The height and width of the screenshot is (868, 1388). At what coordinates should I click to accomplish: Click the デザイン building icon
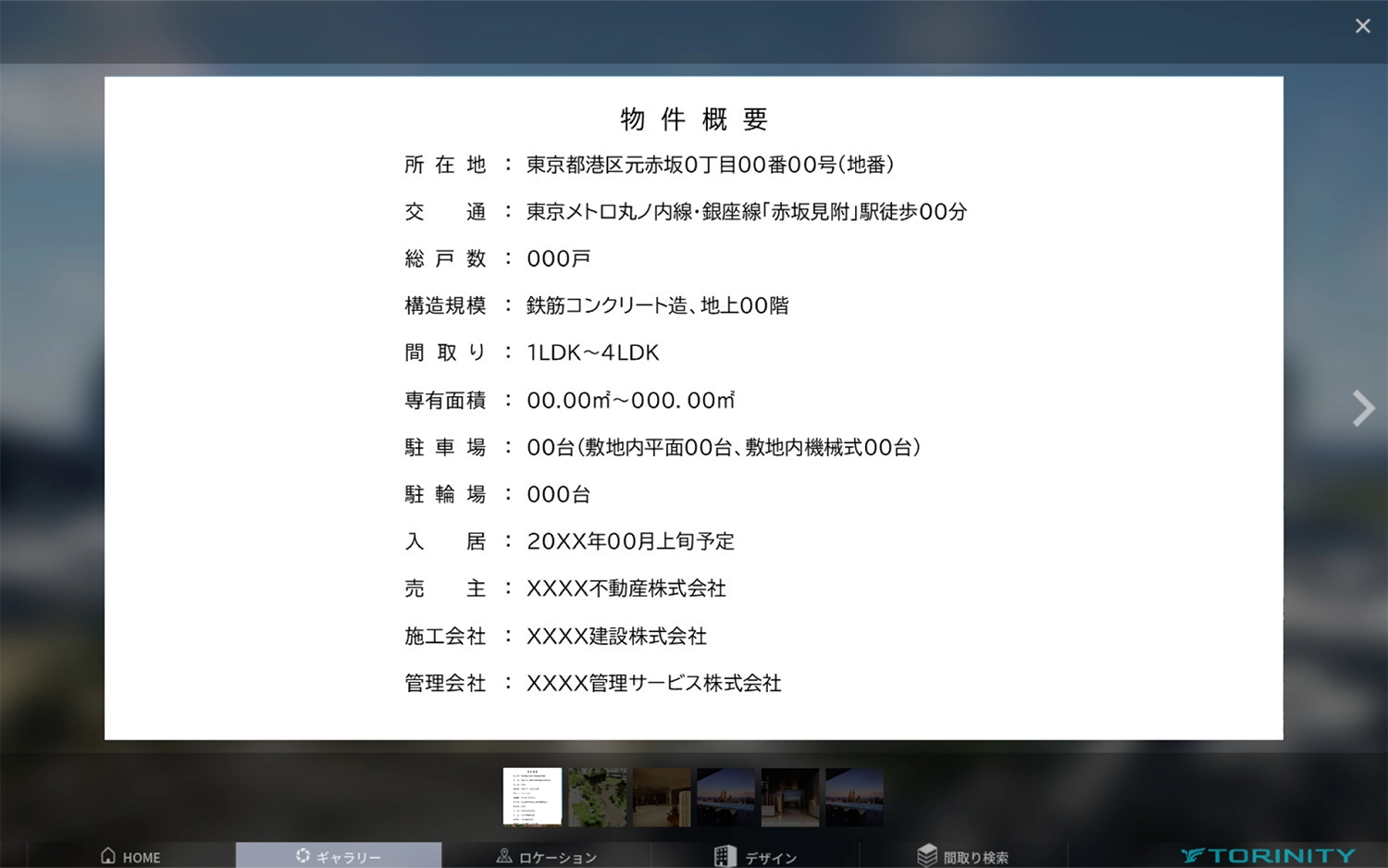(x=725, y=855)
